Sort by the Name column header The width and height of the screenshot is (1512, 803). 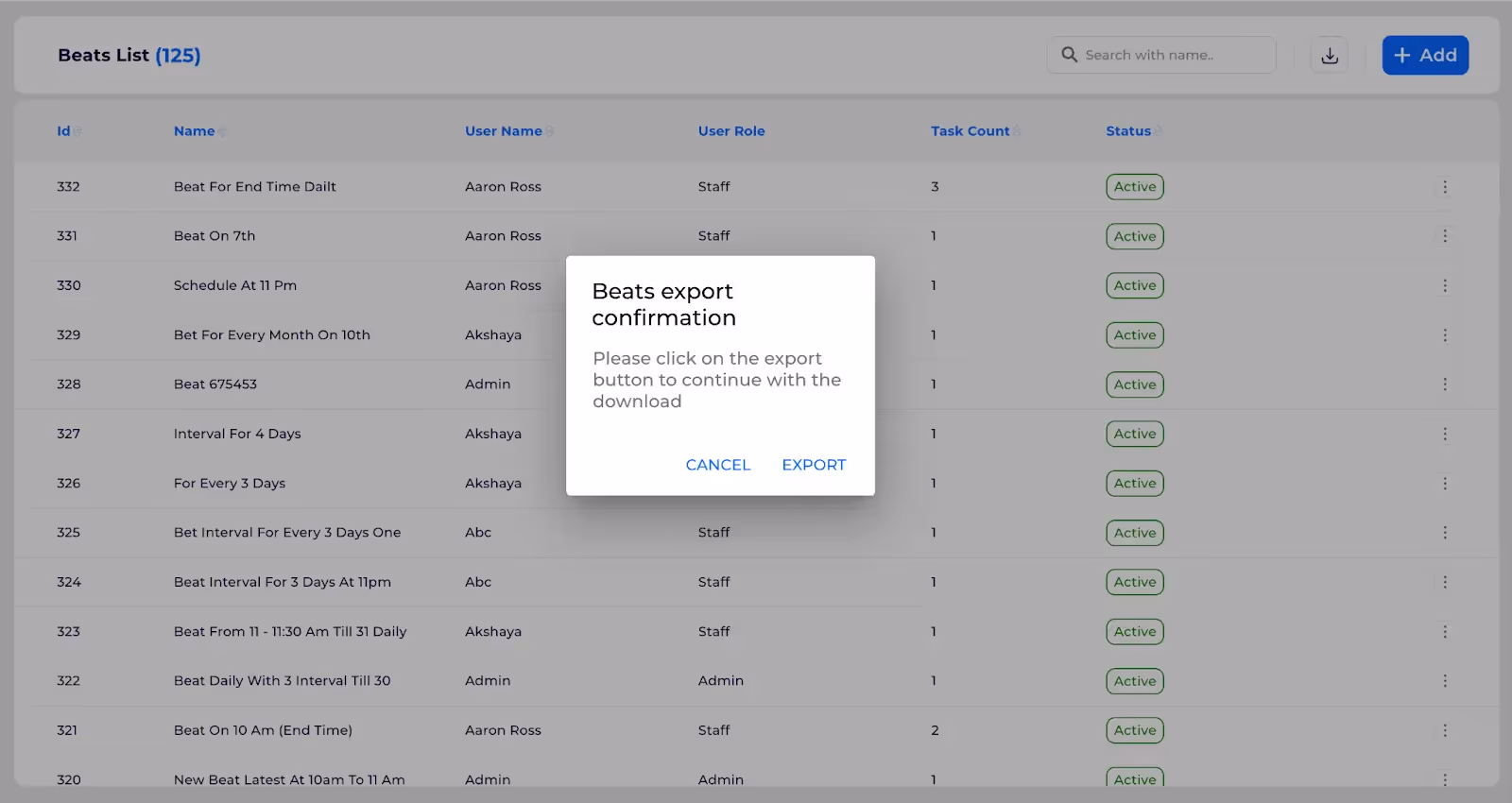tap(194, 131)
